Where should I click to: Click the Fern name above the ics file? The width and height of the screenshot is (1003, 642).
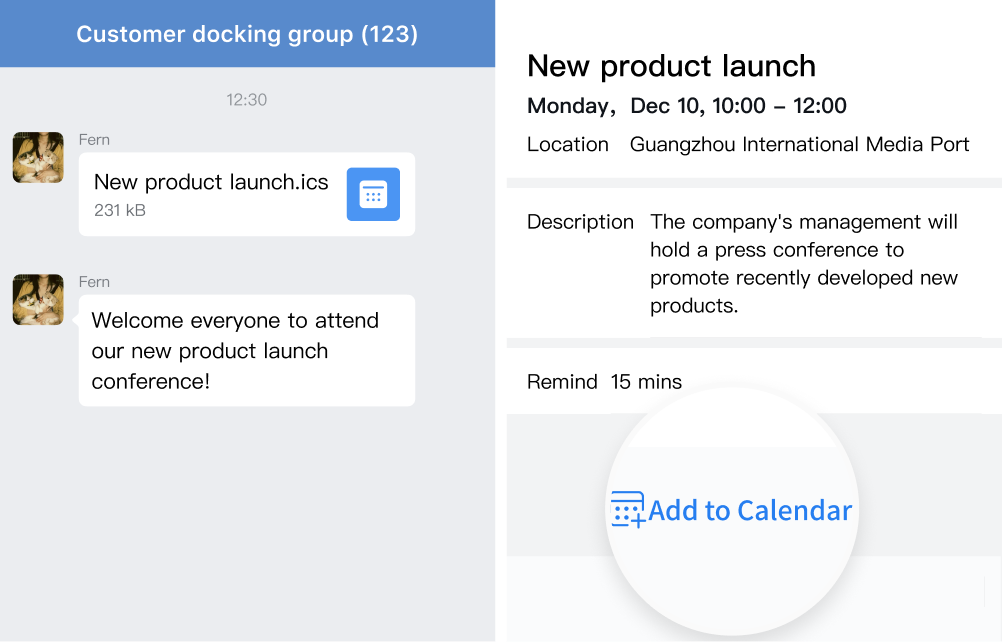[x=94, y=139]
